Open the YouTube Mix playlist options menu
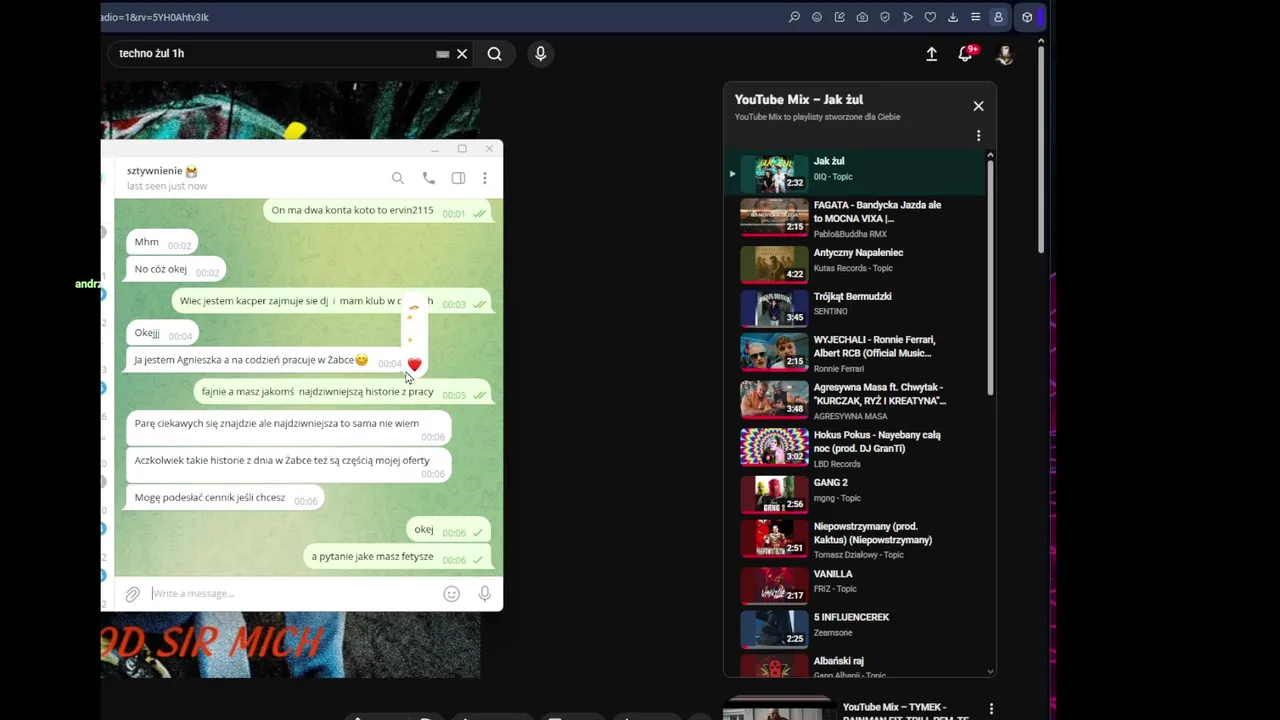Viewport: 1280px width, 720px height. (x=979, y=136)
